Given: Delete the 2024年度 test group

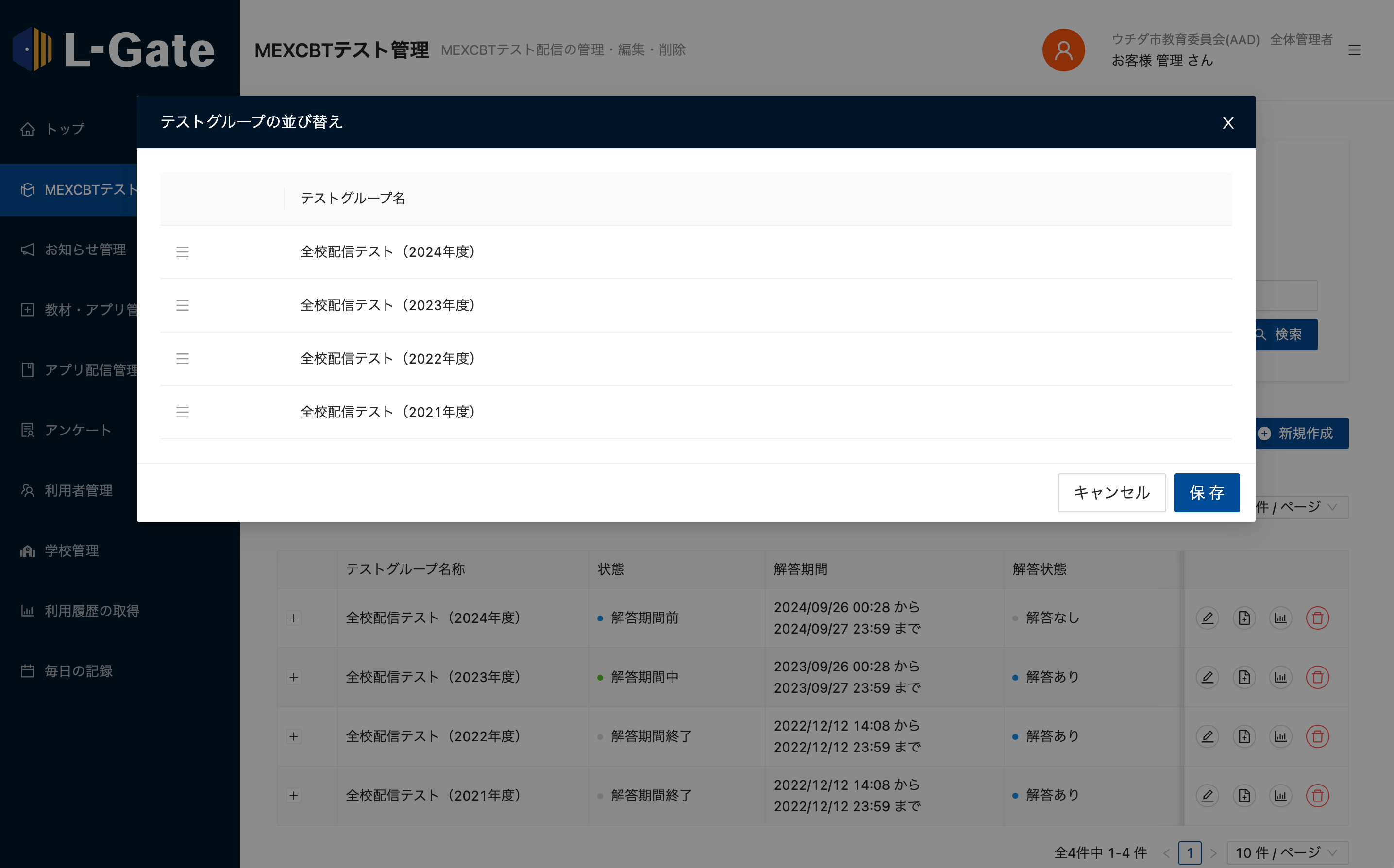Looking at the screenshot, I should (1318, 618).
